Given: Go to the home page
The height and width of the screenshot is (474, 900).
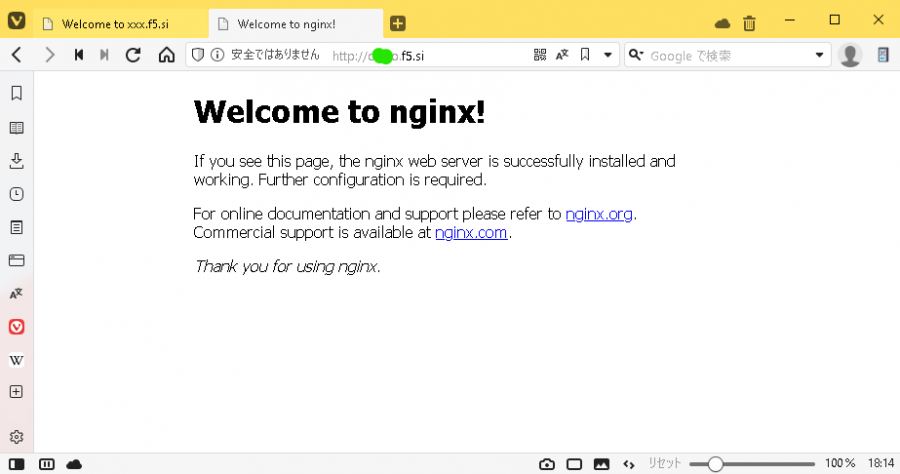Looking at the screenshot, I should (166, 55).
